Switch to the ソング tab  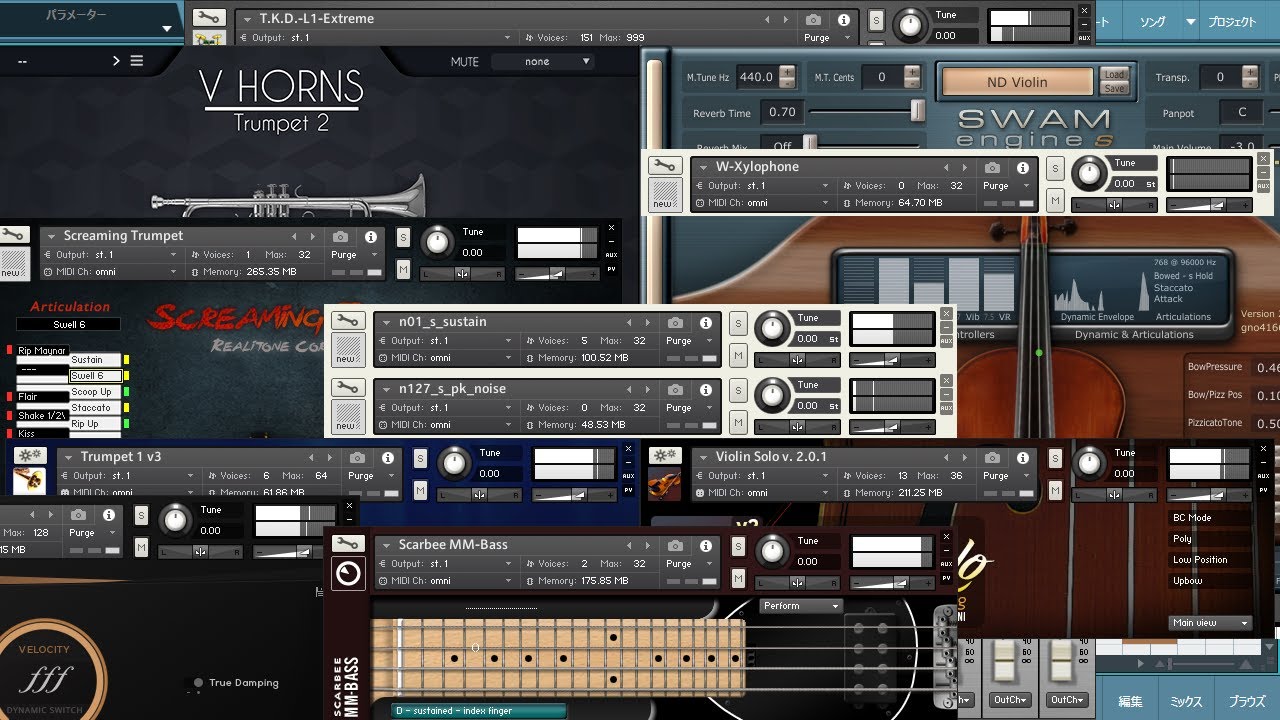(1153, 22)
